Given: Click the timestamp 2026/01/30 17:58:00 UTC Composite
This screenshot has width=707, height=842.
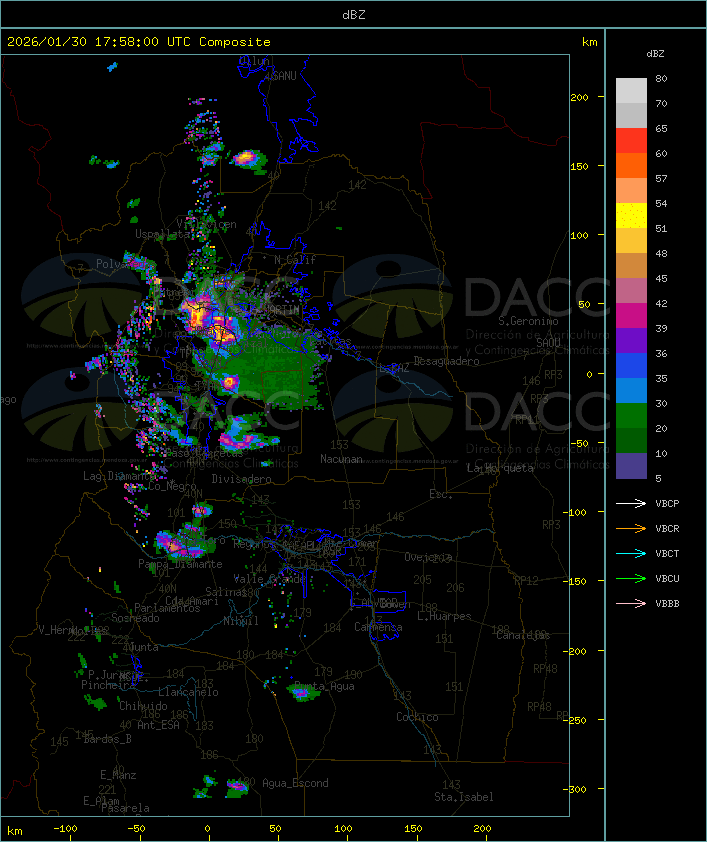Looking at the screenshot, I should (139, 42).
